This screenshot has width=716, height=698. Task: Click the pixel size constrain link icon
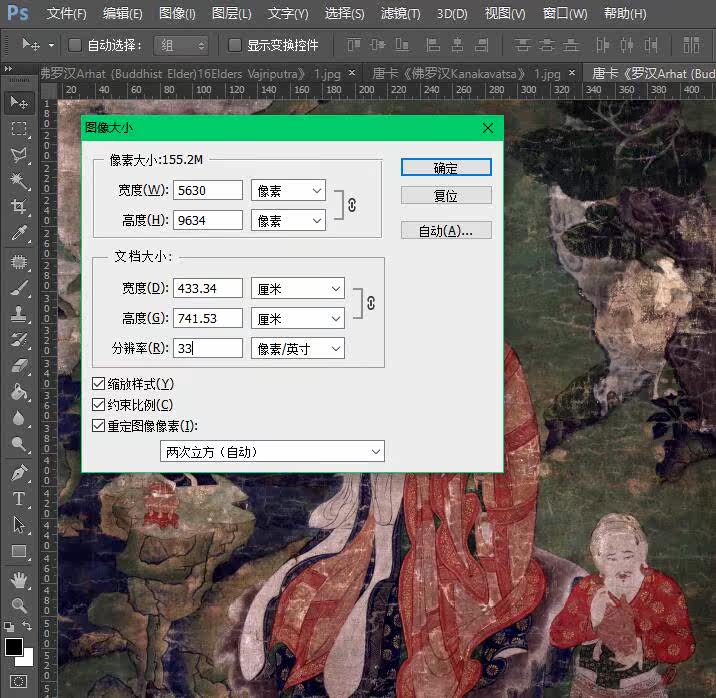click(352, 205)
